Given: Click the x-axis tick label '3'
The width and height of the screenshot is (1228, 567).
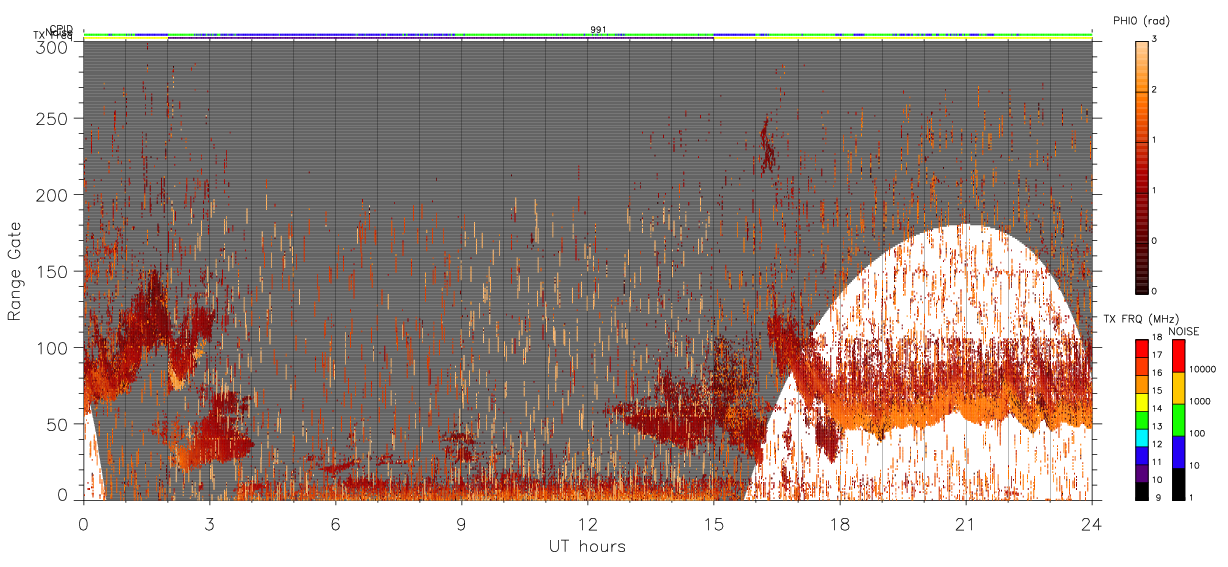Looking at the screenshot, I should (209, 524).
